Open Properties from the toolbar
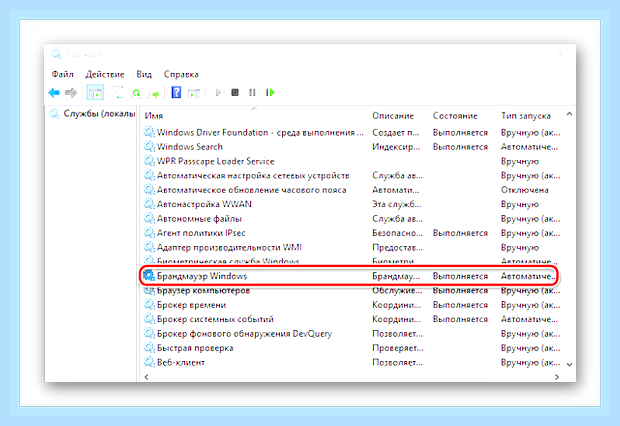Image resolution: width=620 pixels, height=426 pixels. pyautogui.click(x=117, y=93)
